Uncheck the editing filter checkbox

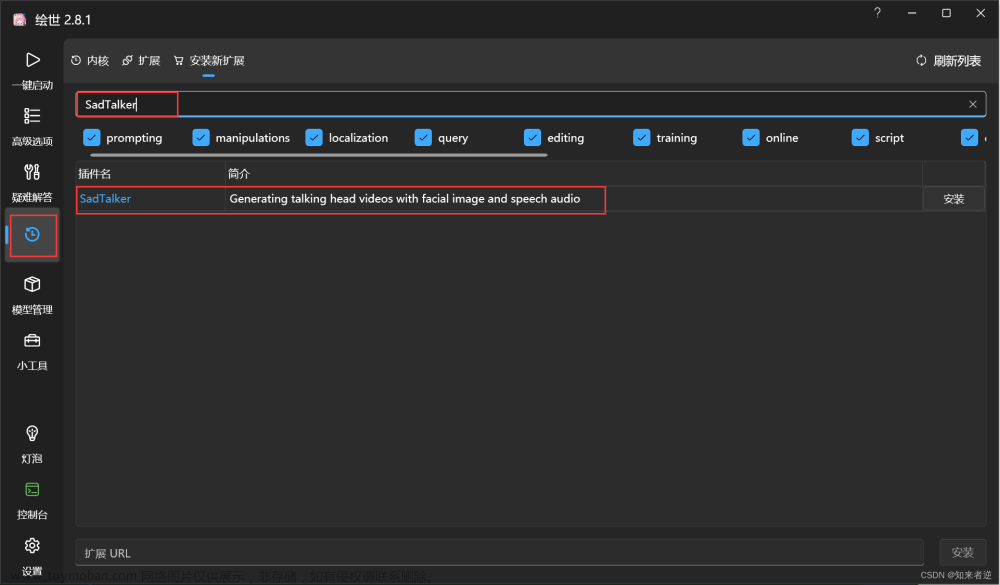(533, 138)
